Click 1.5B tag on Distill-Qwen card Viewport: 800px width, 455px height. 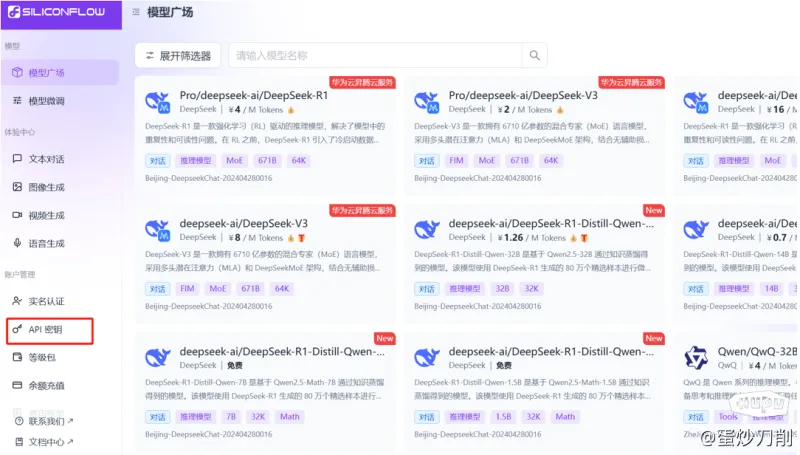[x=504, y=417]
